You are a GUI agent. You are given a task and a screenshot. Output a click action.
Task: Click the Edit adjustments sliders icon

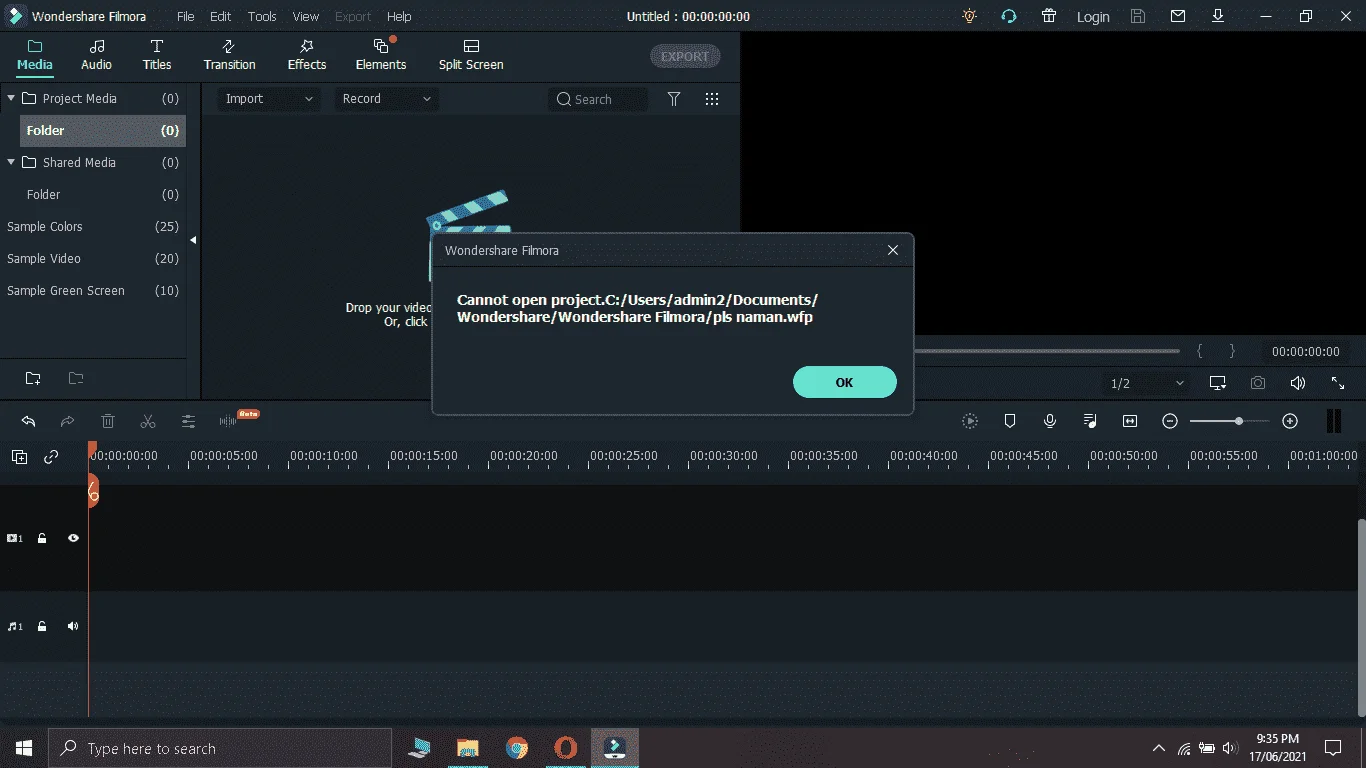click(188, 421)
